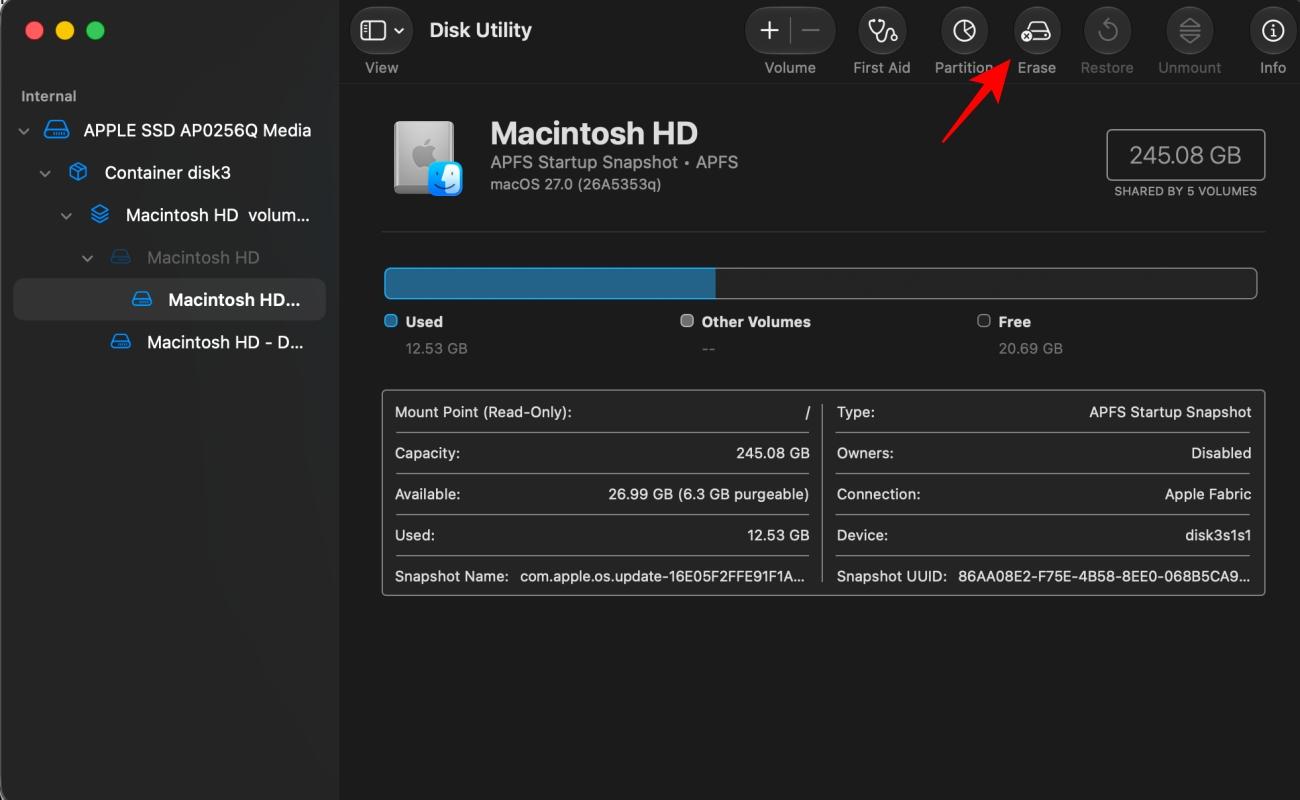Click the Capacity value 245.08 GB in table
The width and height of the screenshot is (1300, 800).
point(773,453)
